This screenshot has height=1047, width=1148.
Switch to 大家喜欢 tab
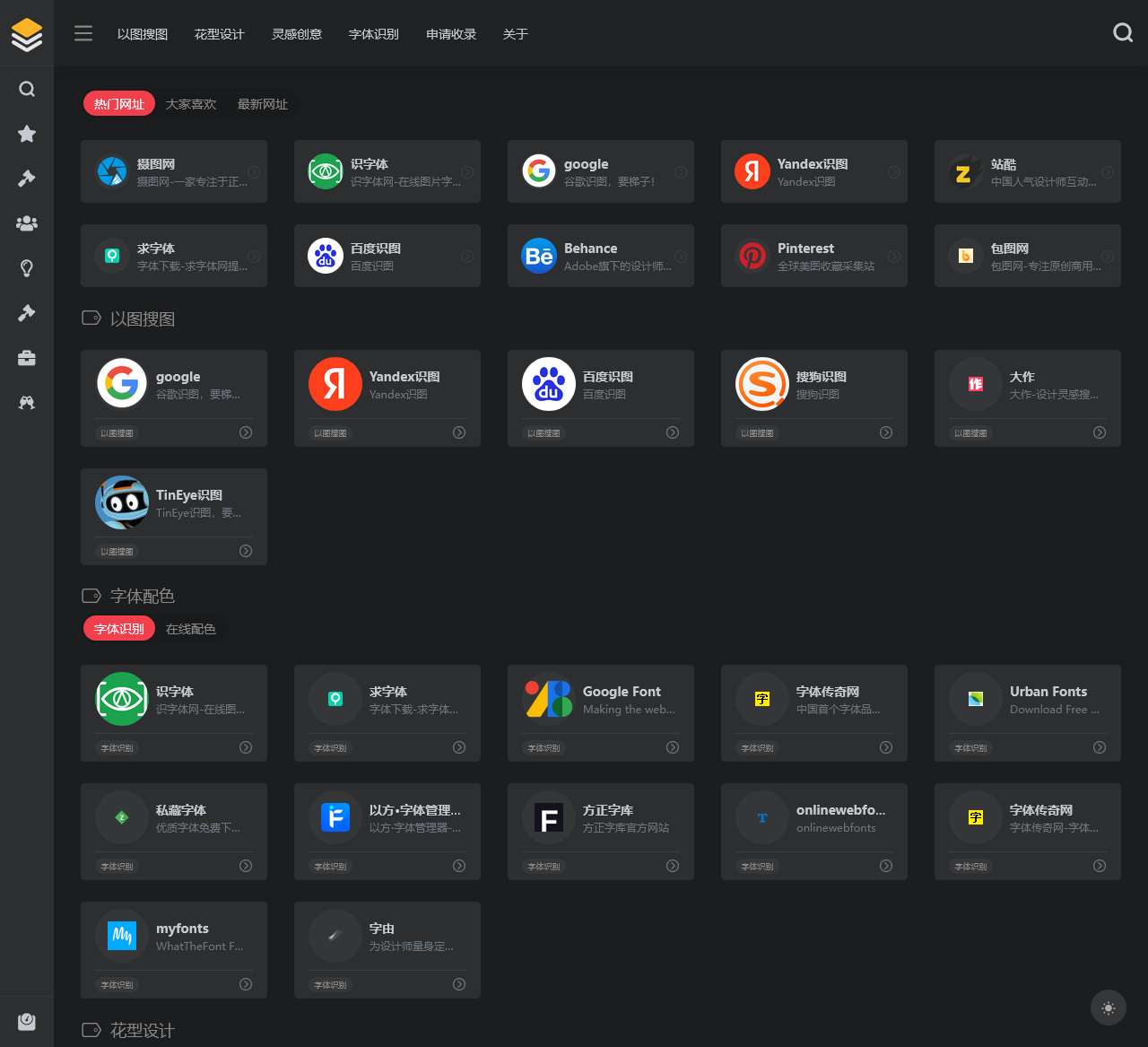click(x=191, y=104)
